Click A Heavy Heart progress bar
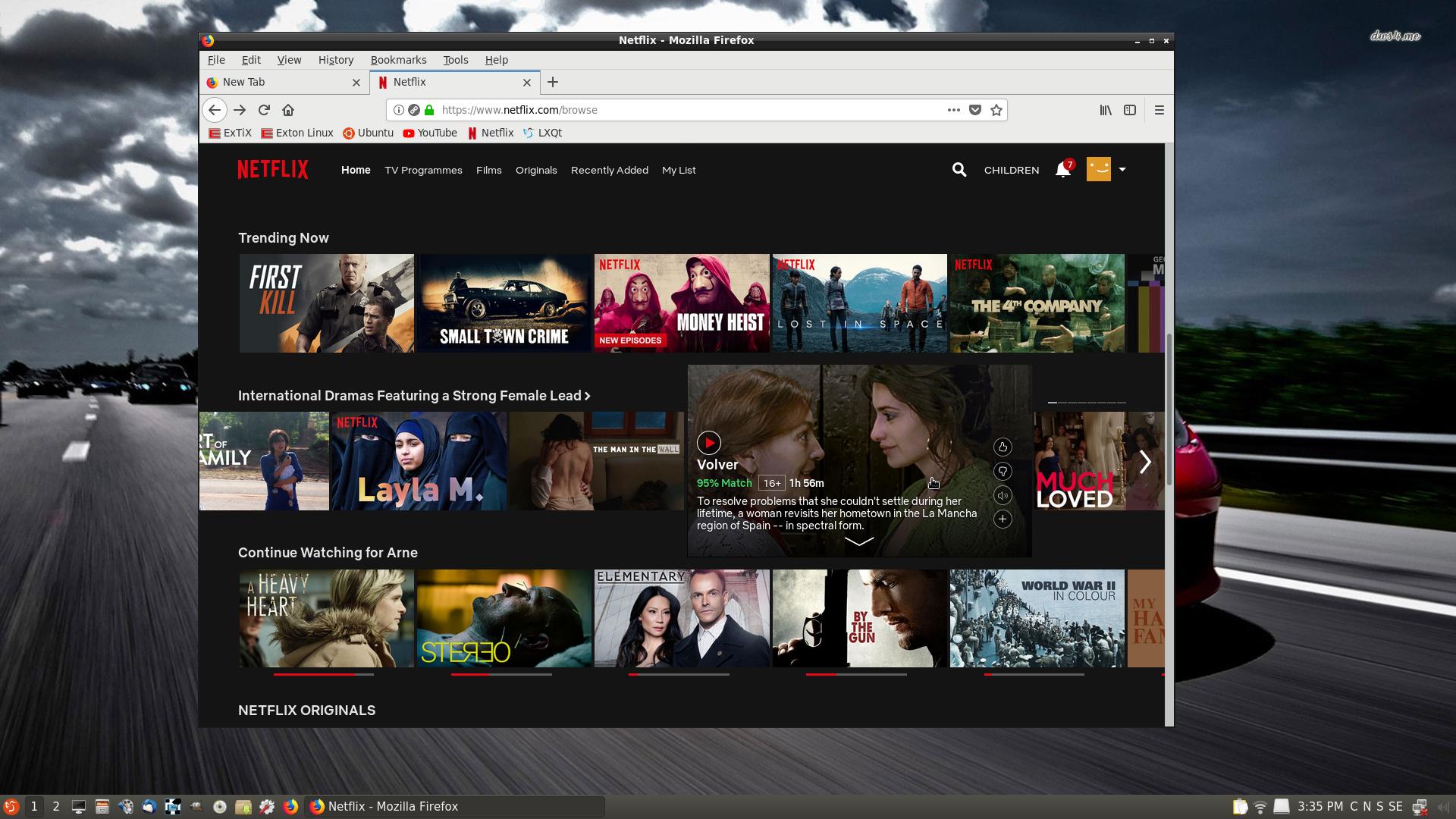 pos(324,674)
